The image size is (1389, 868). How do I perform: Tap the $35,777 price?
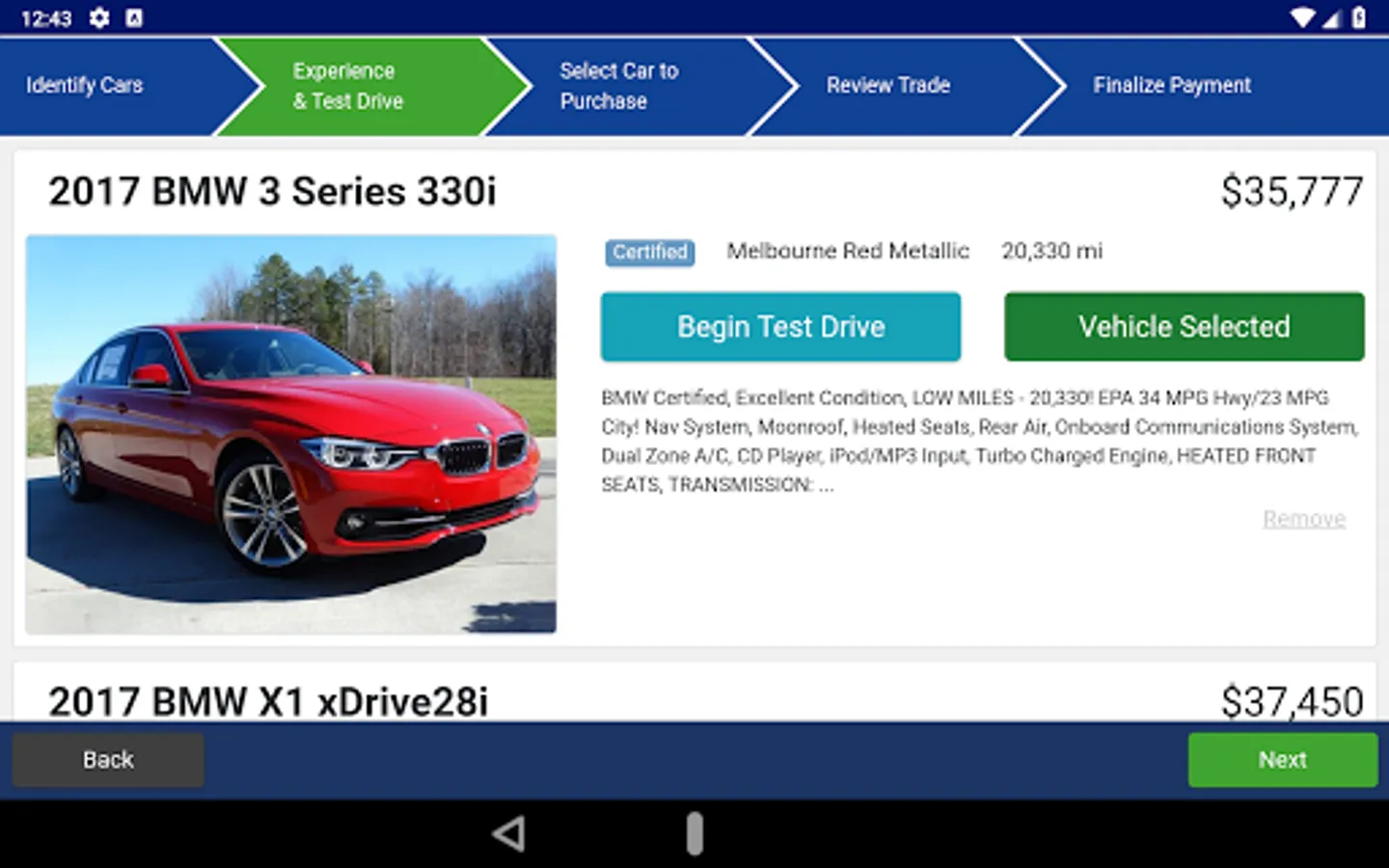(1292, 191)
